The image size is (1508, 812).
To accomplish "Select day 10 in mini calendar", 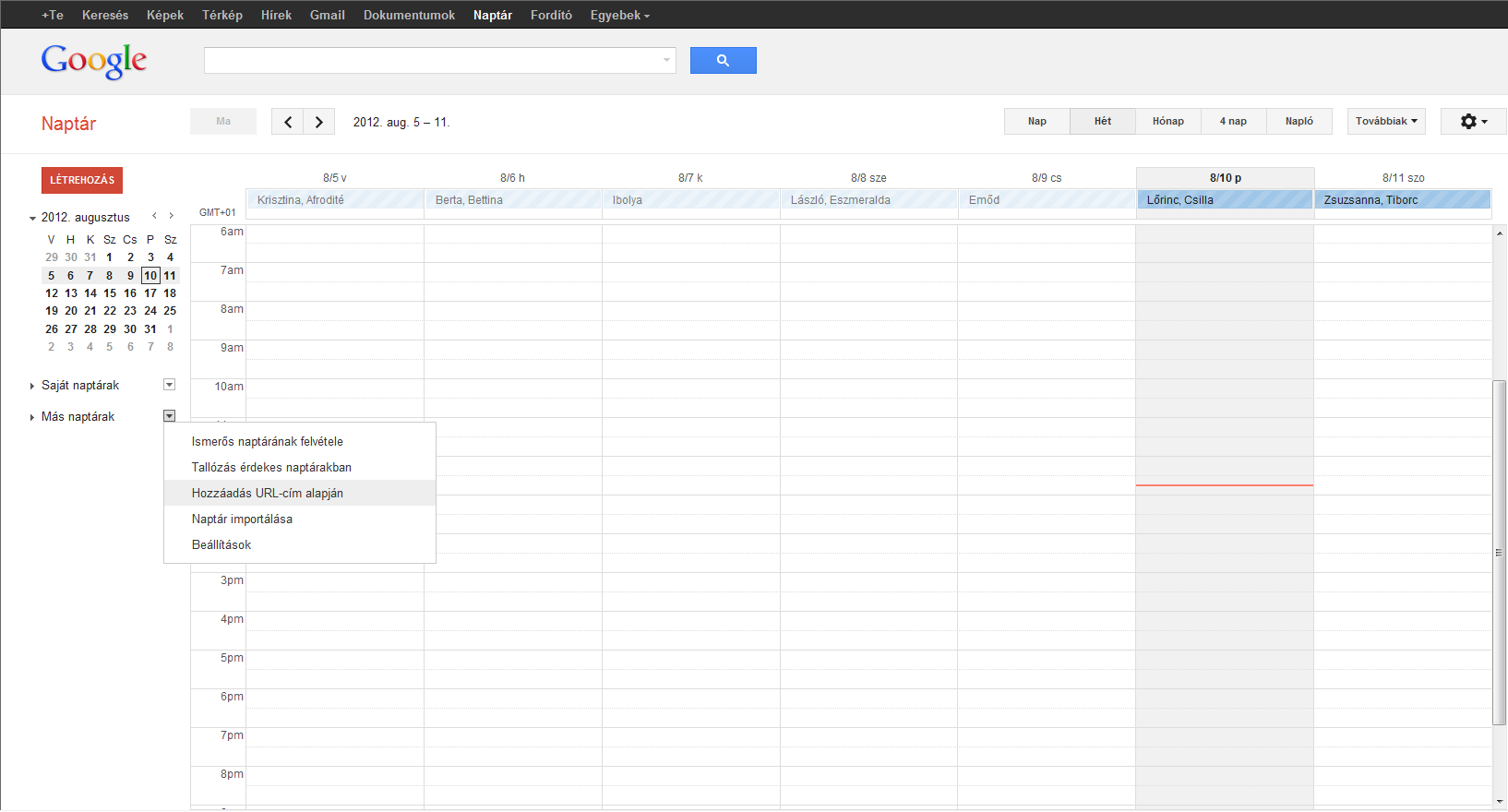I will [x=150, y=275].
